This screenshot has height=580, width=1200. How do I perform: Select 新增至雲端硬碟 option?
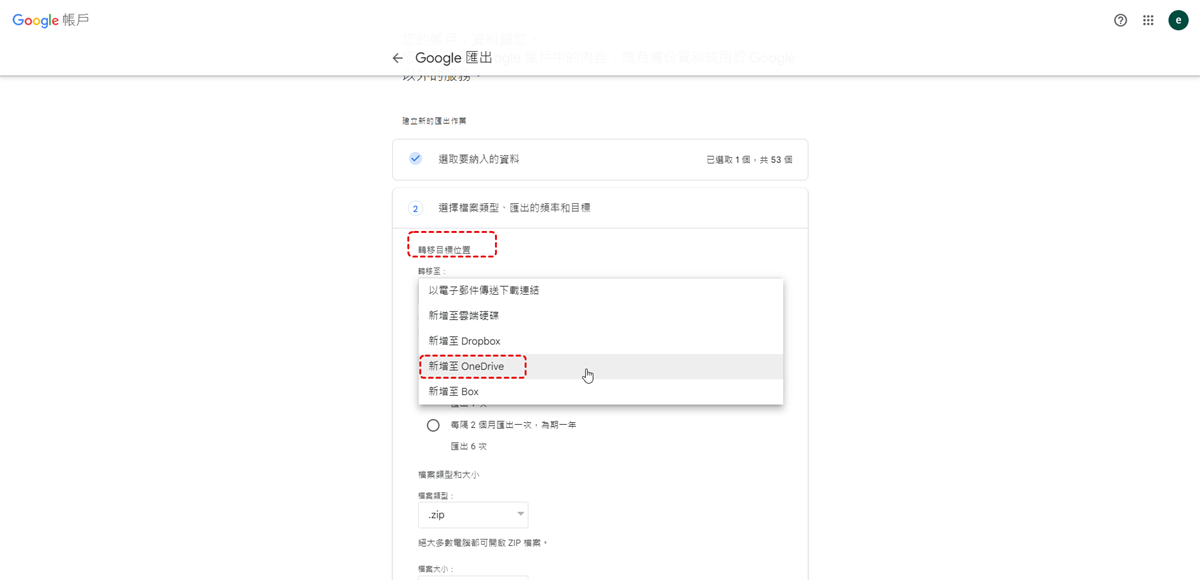[x=600, y=315]
